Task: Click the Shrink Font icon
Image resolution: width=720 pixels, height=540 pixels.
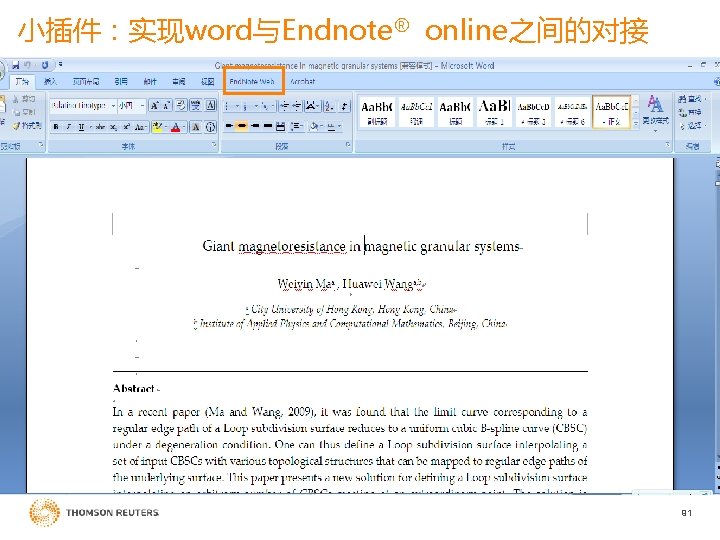Action: click(x=167, y=106)
